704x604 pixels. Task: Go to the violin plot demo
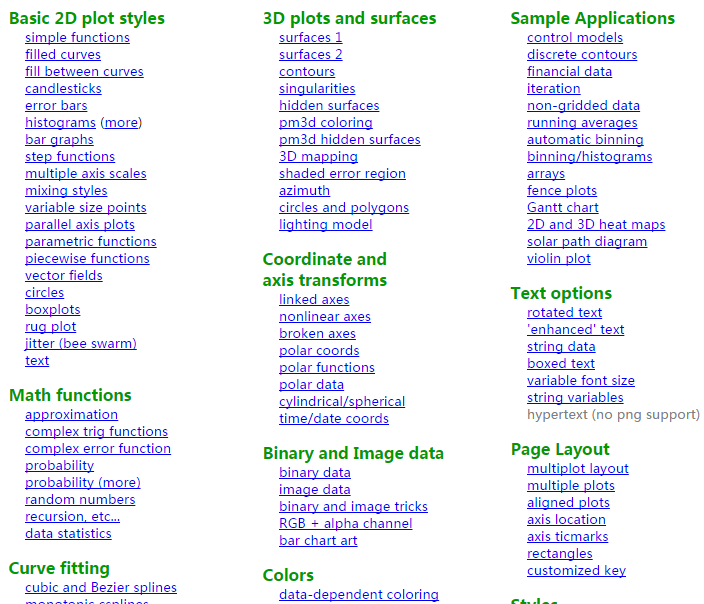coord(559,259)
